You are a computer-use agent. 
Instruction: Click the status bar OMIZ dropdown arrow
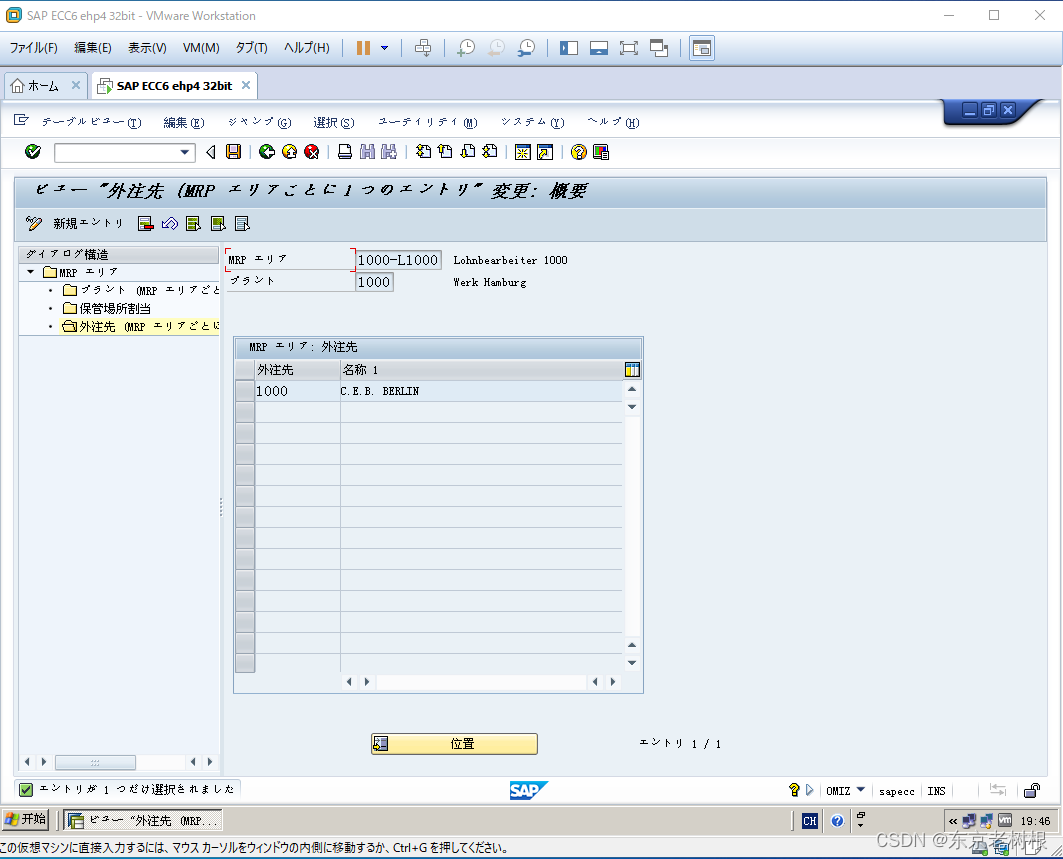coord(860,790)
